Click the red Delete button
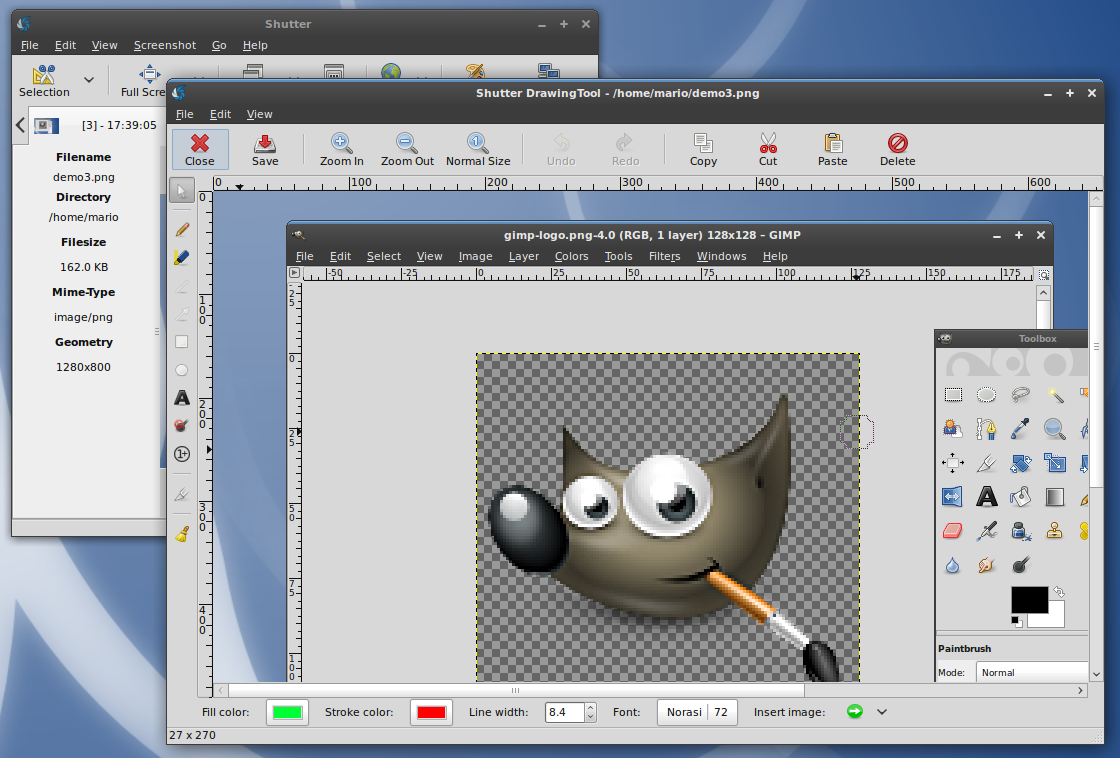The height and width of the screenshot is (758, 1120). (x=897, y=150)
